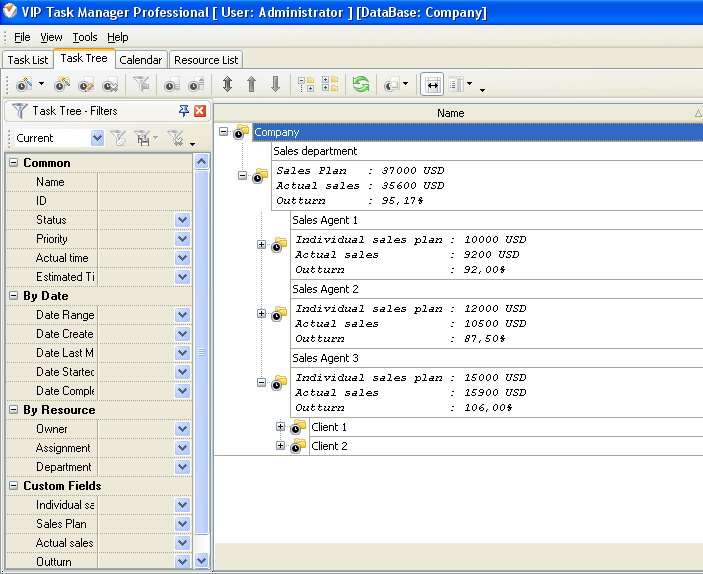This screenshot has width=703, height=574.
Task: Select the Company row in tree
Action: tap(477, 132)
